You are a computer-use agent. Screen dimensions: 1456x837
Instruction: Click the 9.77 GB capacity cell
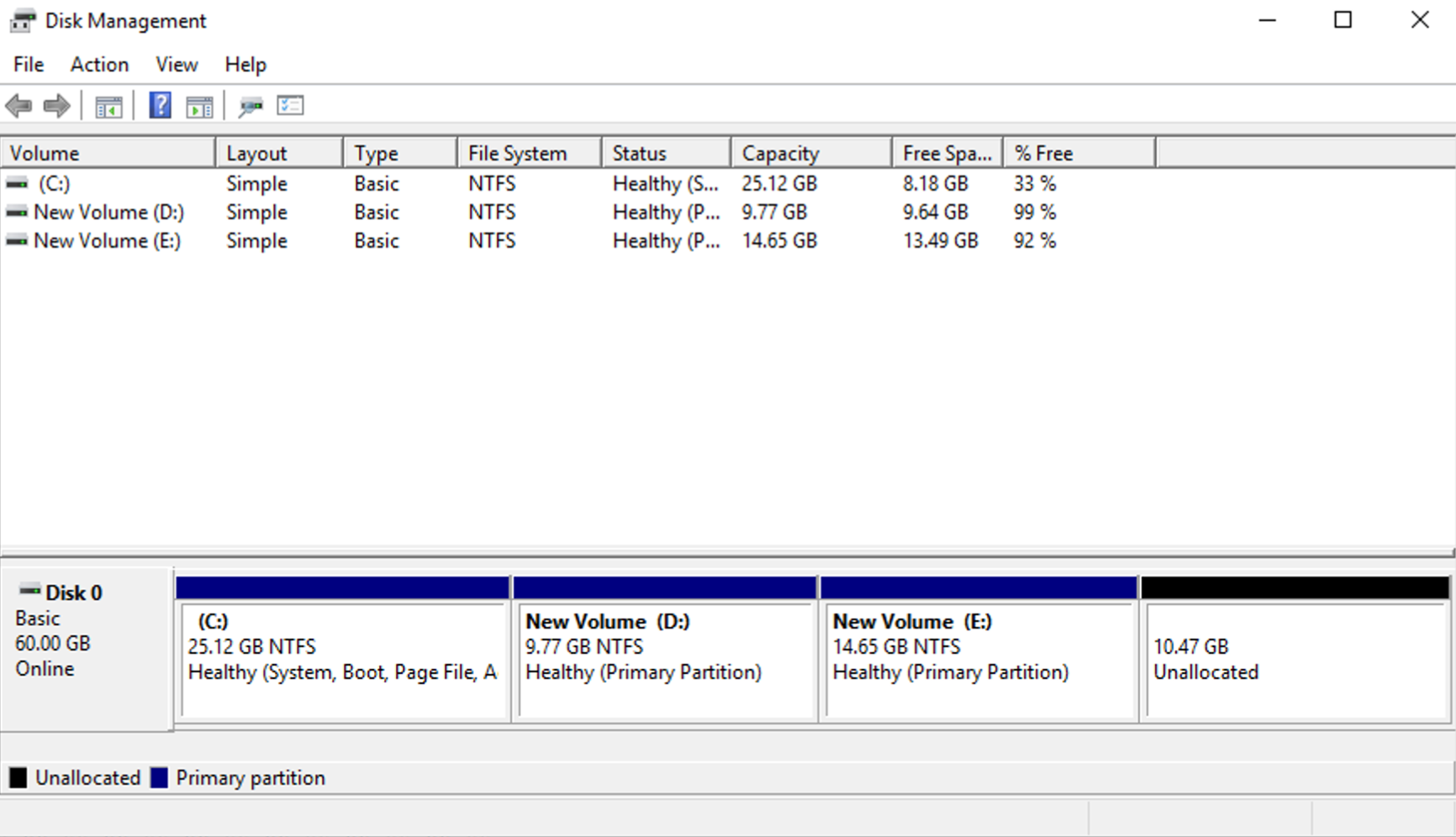774,212
